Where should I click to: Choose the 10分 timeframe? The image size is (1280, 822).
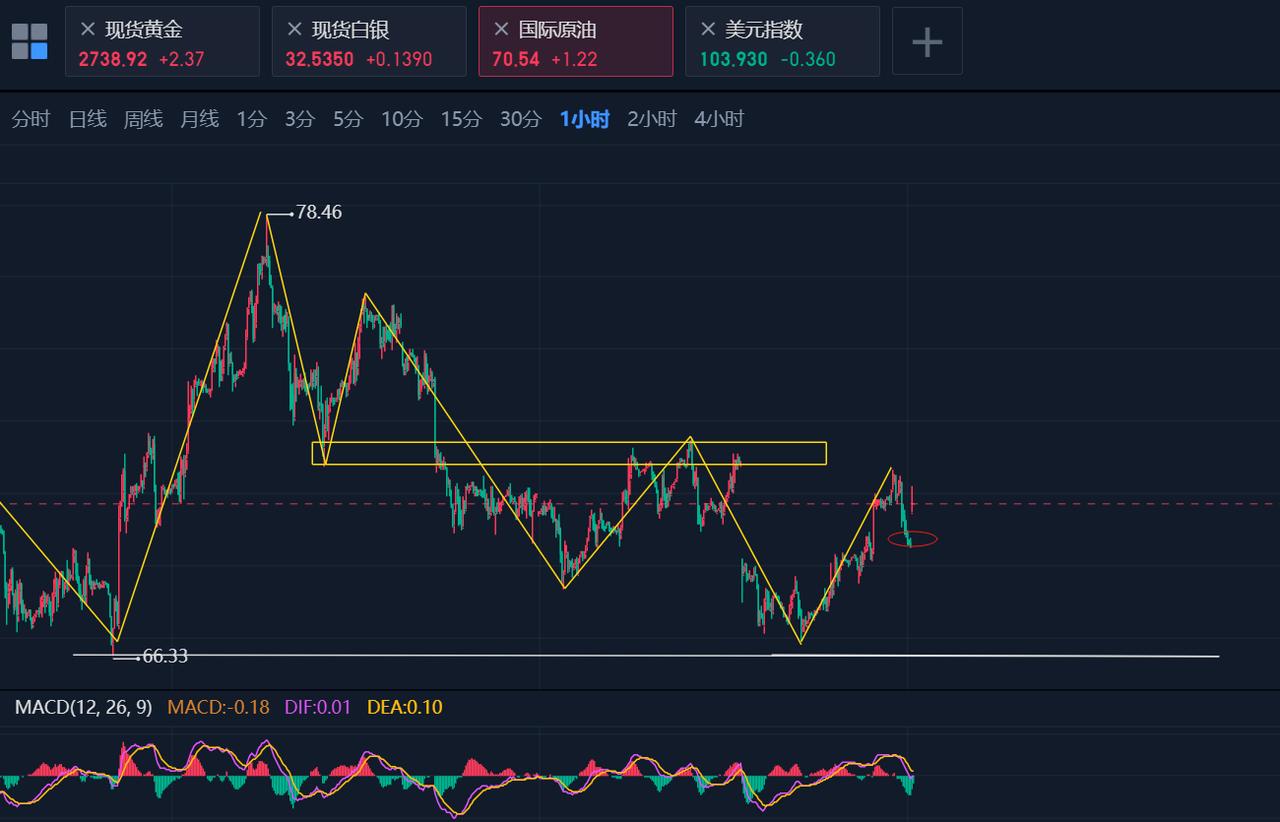click(402, 119)
